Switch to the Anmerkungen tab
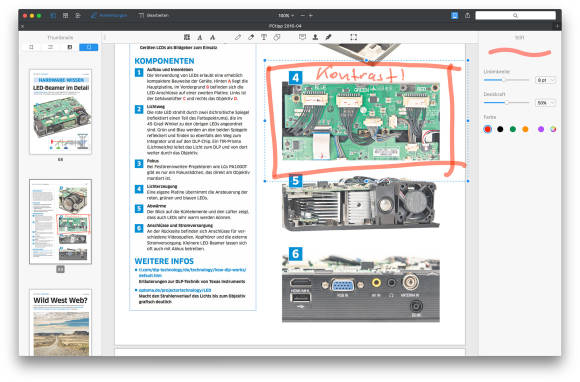 pyautogui.click(x=109, y=15)
